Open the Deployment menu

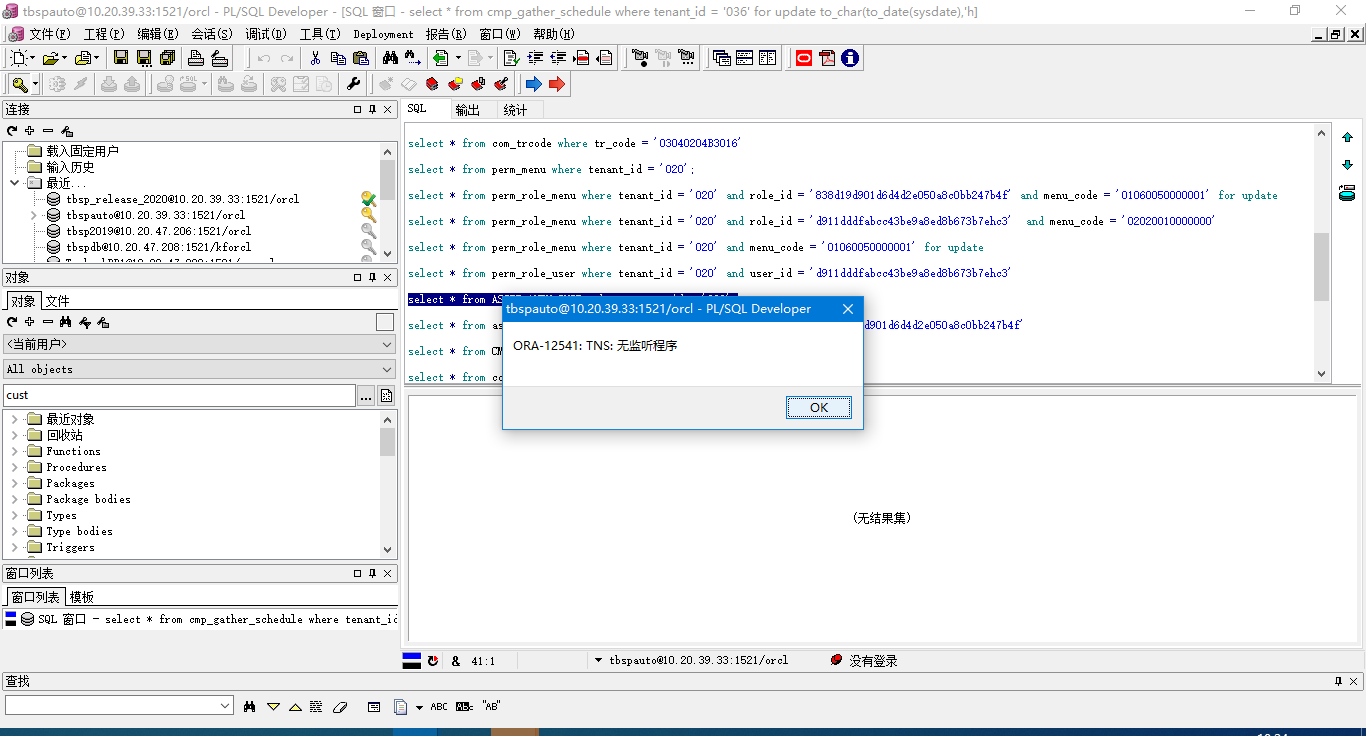pos(383,34)
